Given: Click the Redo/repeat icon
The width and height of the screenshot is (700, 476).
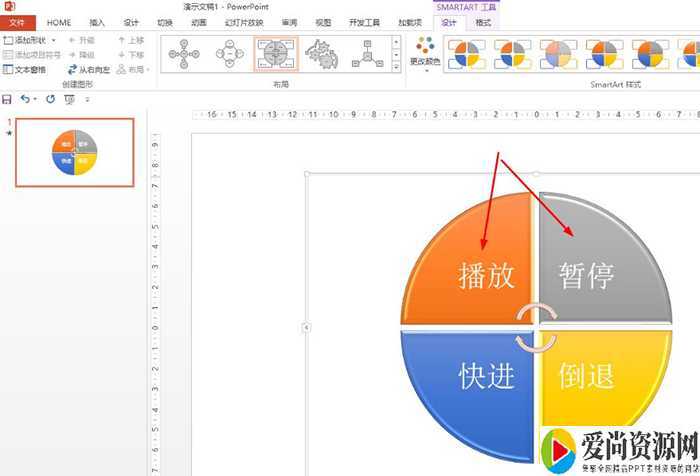Looking at the screenshot, I should [50, 100].
